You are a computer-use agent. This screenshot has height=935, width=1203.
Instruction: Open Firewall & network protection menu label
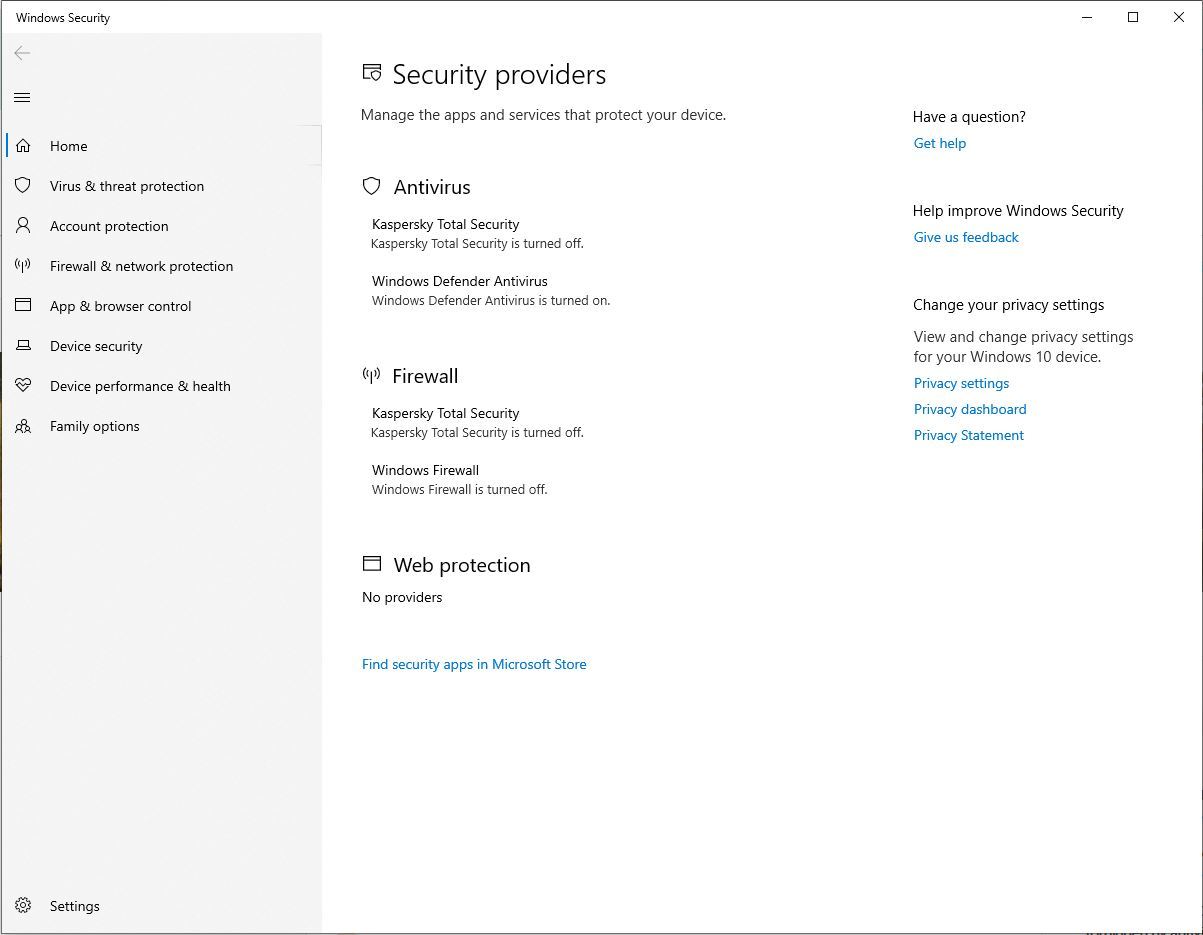[x=141, y=266]
